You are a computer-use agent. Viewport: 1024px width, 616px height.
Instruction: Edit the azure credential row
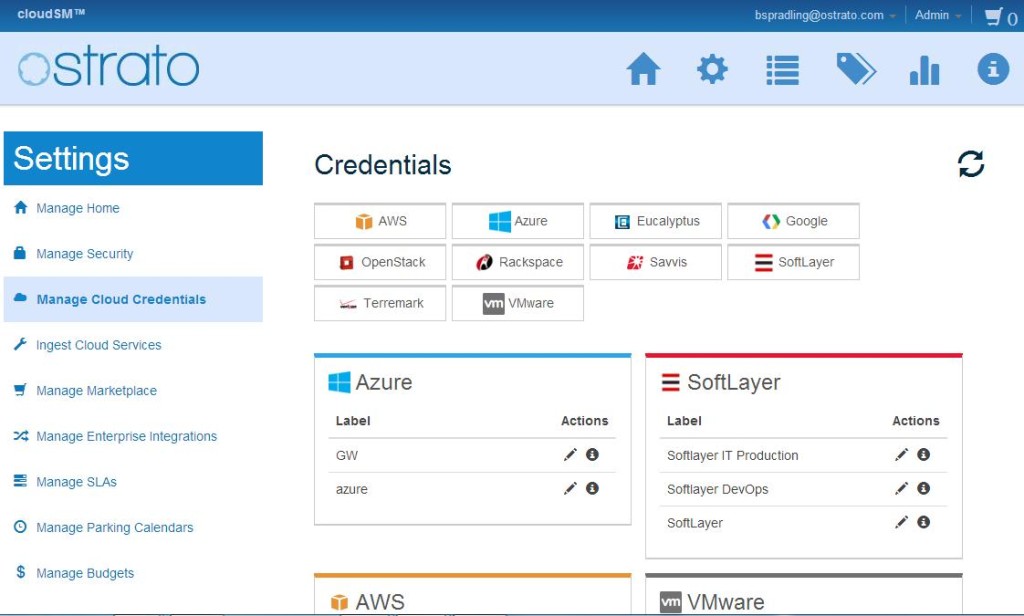[x=570, y=488]
